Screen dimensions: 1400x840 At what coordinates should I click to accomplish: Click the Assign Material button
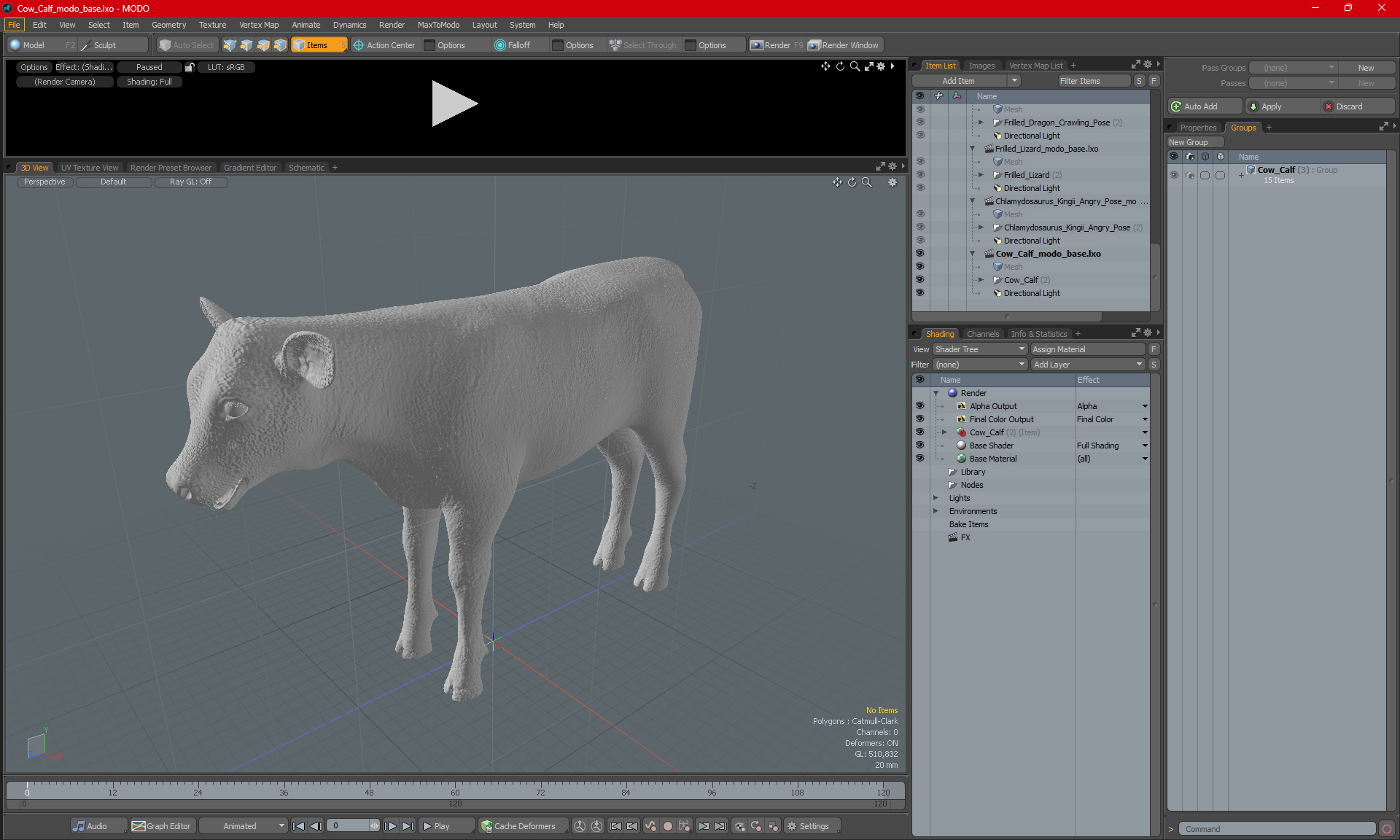[1089, 349]
